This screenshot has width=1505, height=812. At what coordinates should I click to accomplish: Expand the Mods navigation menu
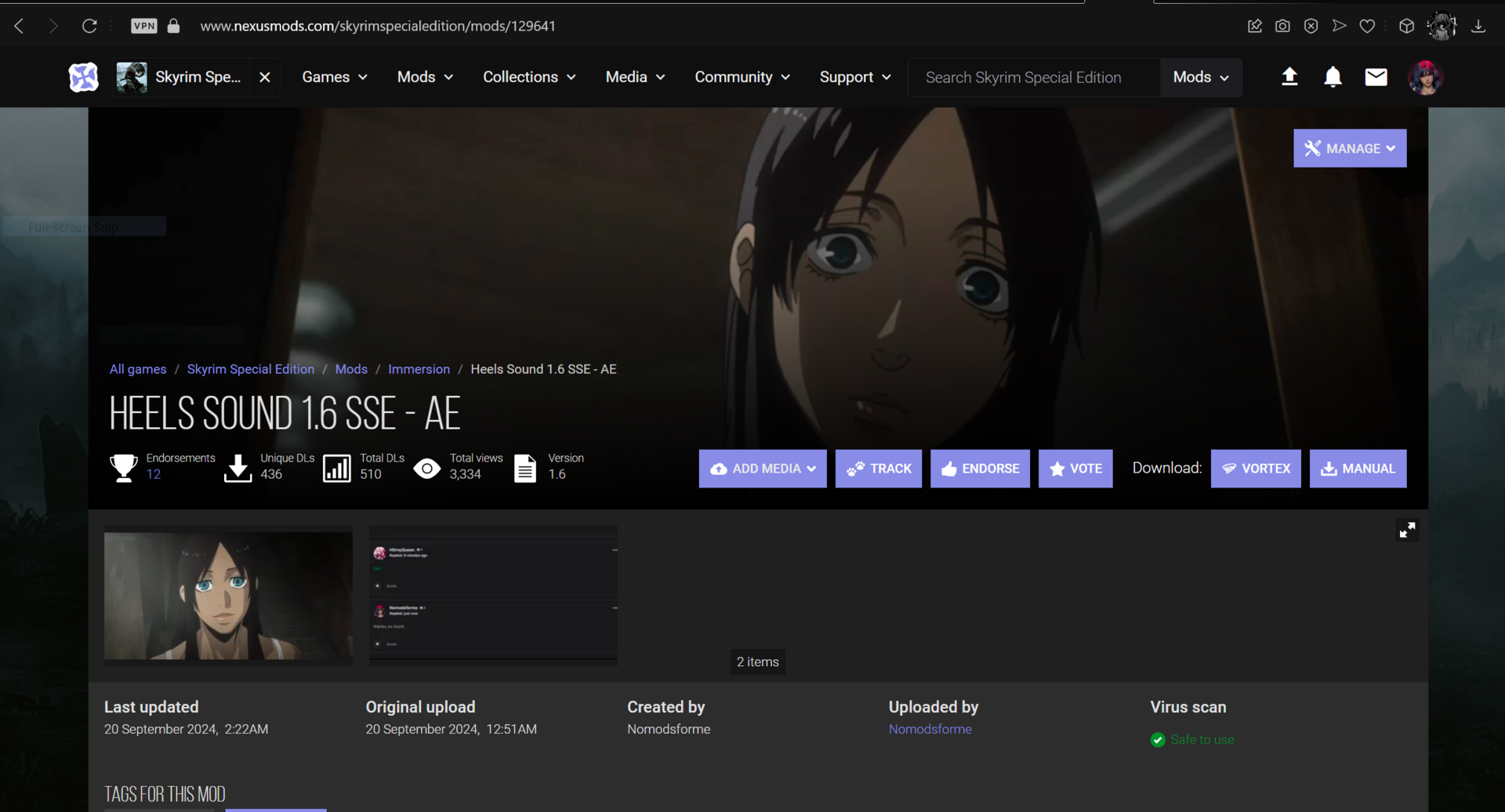coord(425,78)
